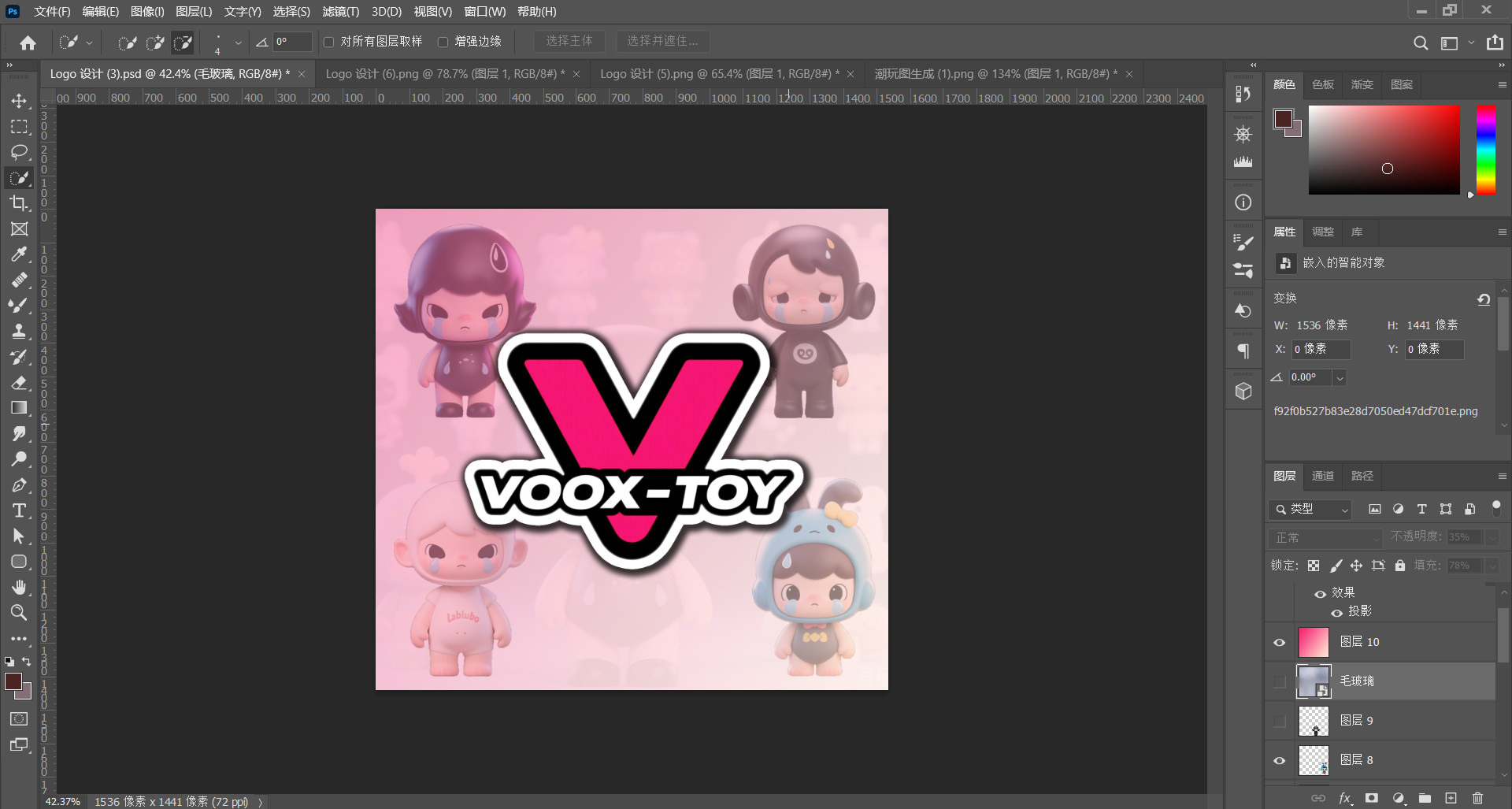Pick a color in the color field
The height and width of the screenshot is (809, 1512).
coord(1384,150)
